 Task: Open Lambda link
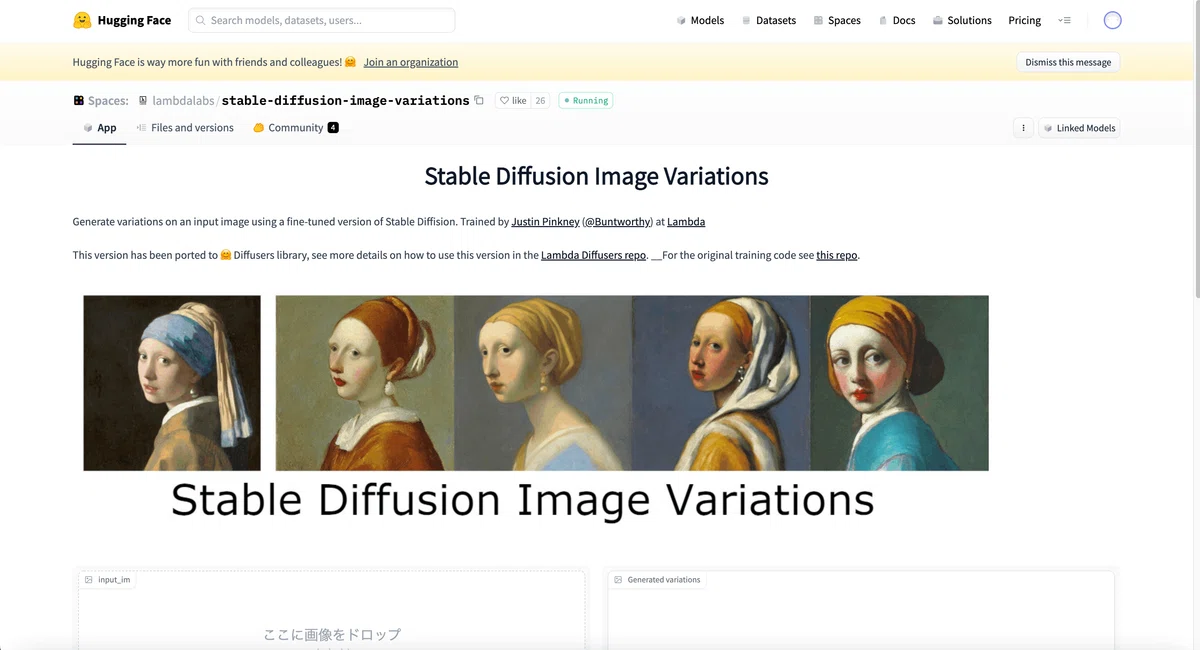(x=686, y=222)
